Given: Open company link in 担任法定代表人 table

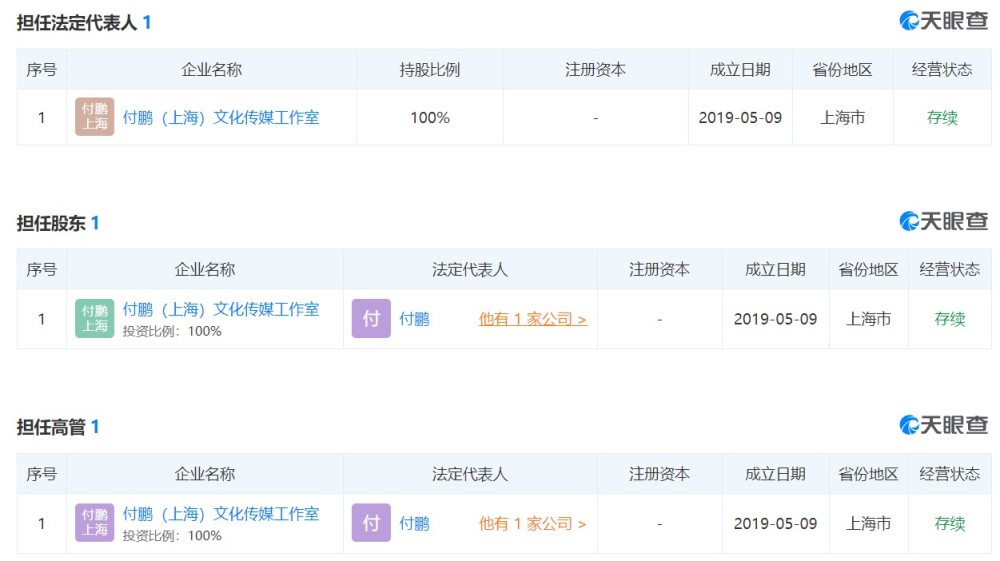Looking at the screenshot, I should 220,117.
